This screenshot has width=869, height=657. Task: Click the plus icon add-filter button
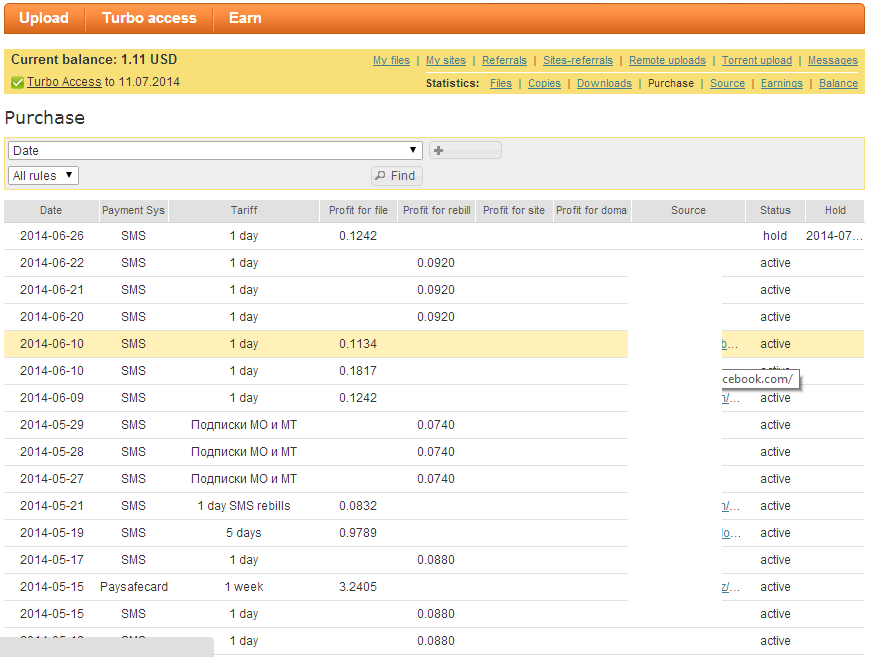tap(465, 150)
